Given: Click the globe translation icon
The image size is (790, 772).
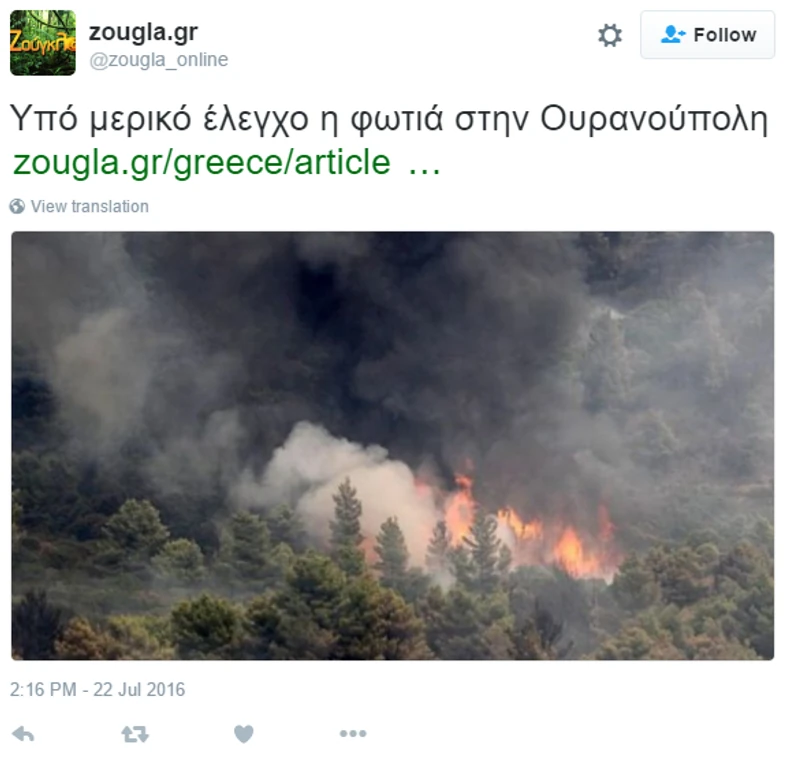Looking at the screenshot, I should [x=17, y=206].
